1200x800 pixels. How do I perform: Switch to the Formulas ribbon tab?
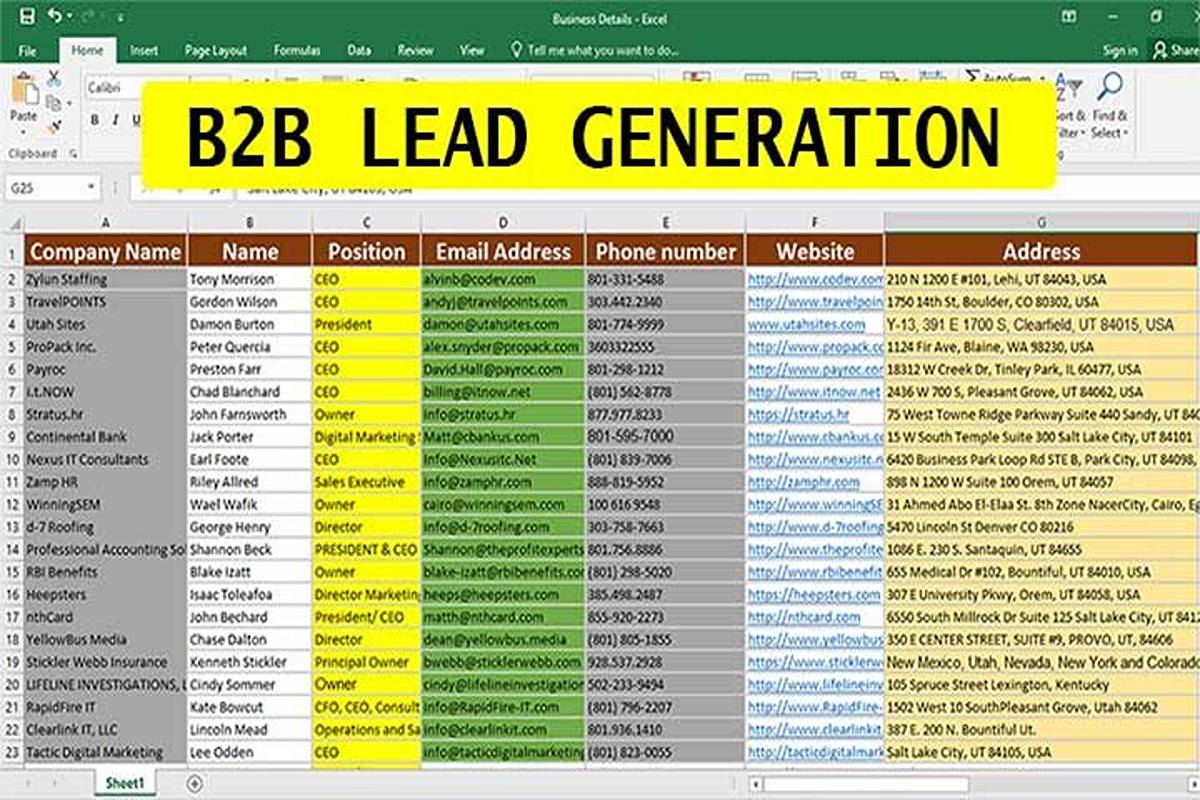pos(297,50)
